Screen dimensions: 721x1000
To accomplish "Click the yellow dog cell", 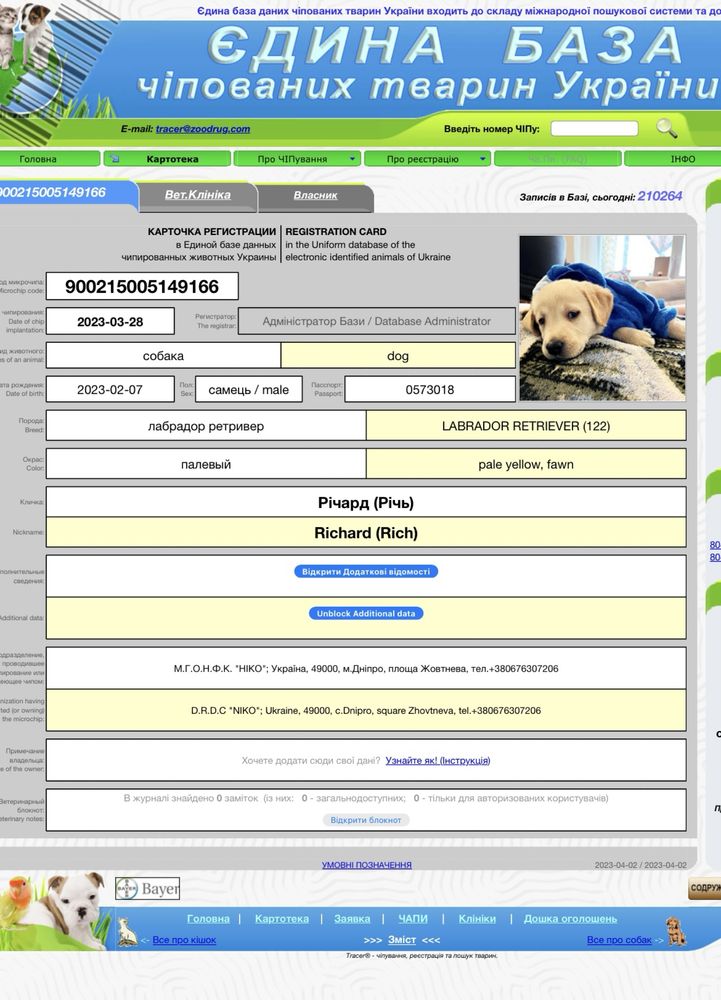I will click(x=398, y=355).
